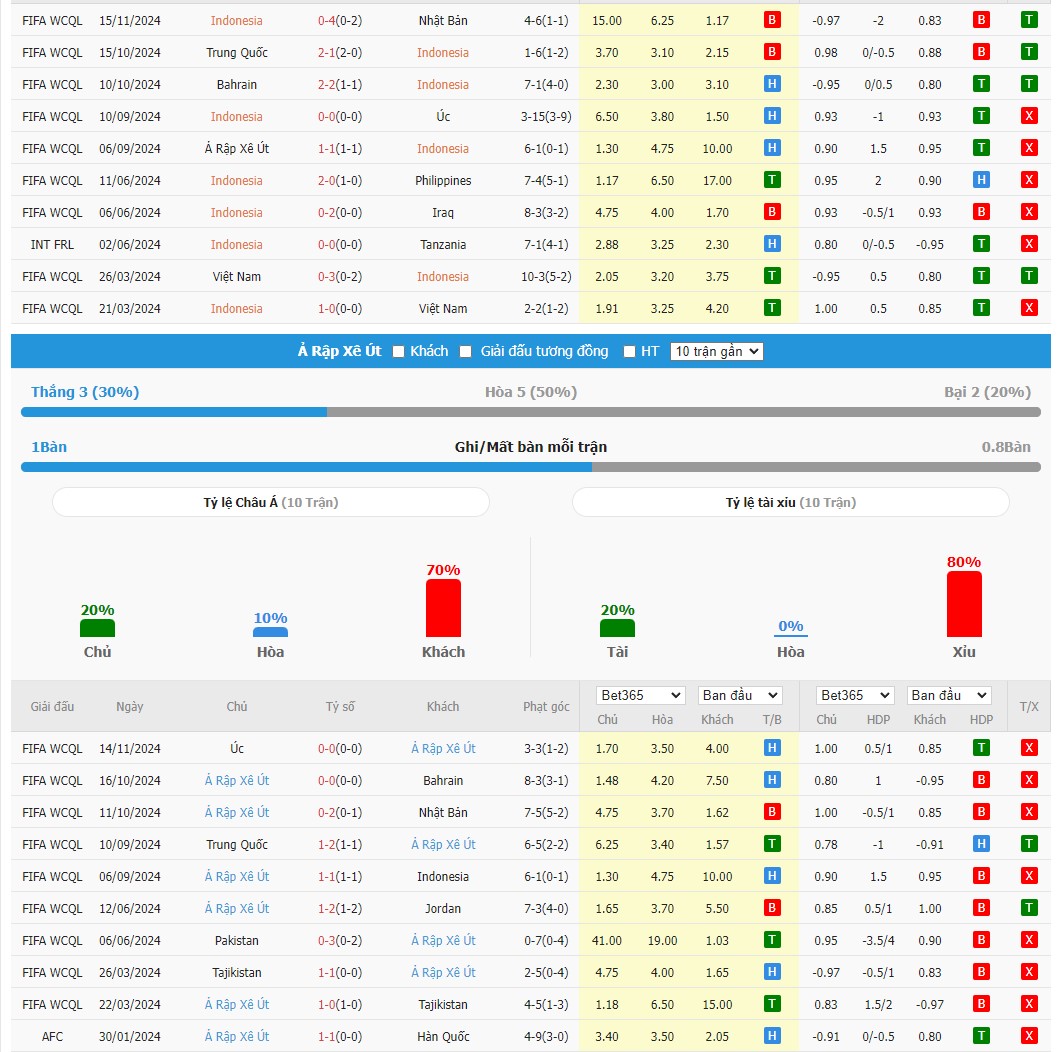1061x1052 pixels.
Task: Click blue H handicap icon in Trung Quốc 10/09/2024 row
Action: [x=981, y=844]
